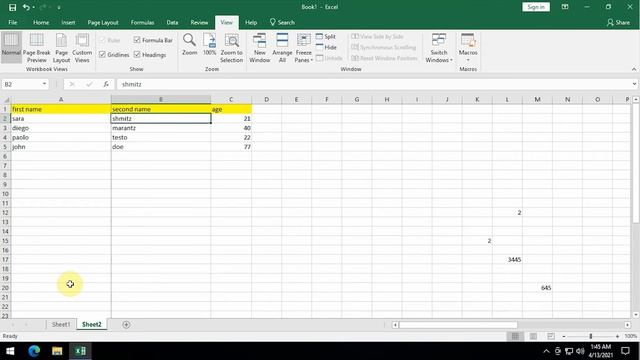Open the Help tab
Viewport: 640px width, 360px height.
(x=251, y=22)
